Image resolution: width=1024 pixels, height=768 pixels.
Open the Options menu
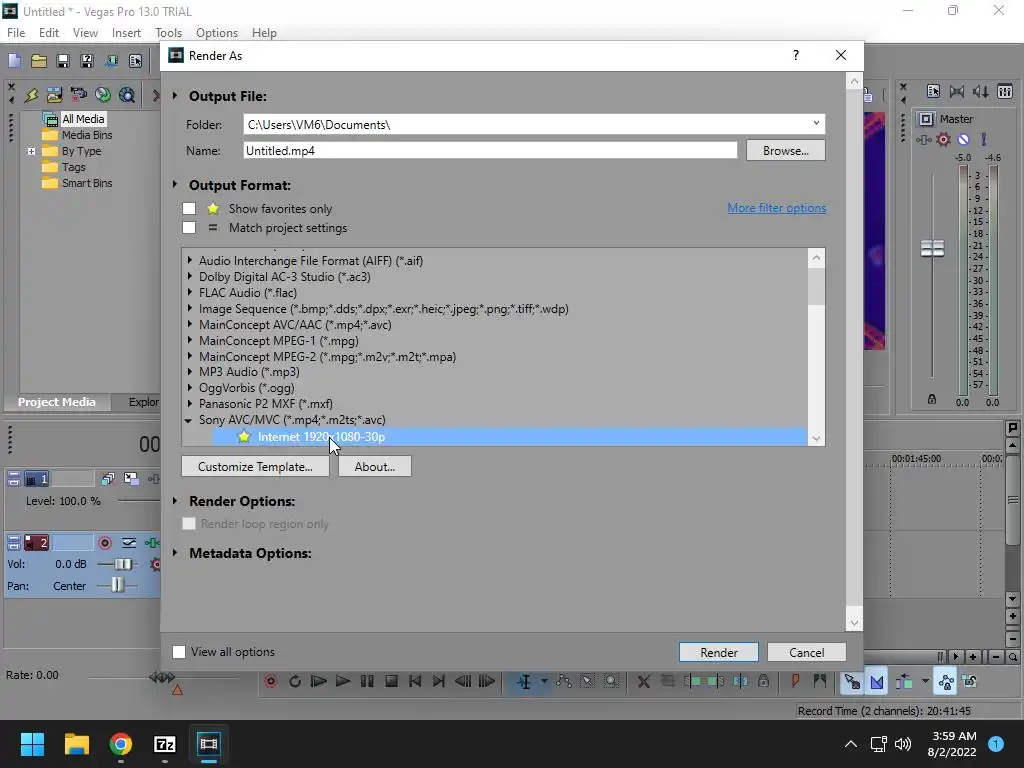pyautogui.click(x=217, y=33)
